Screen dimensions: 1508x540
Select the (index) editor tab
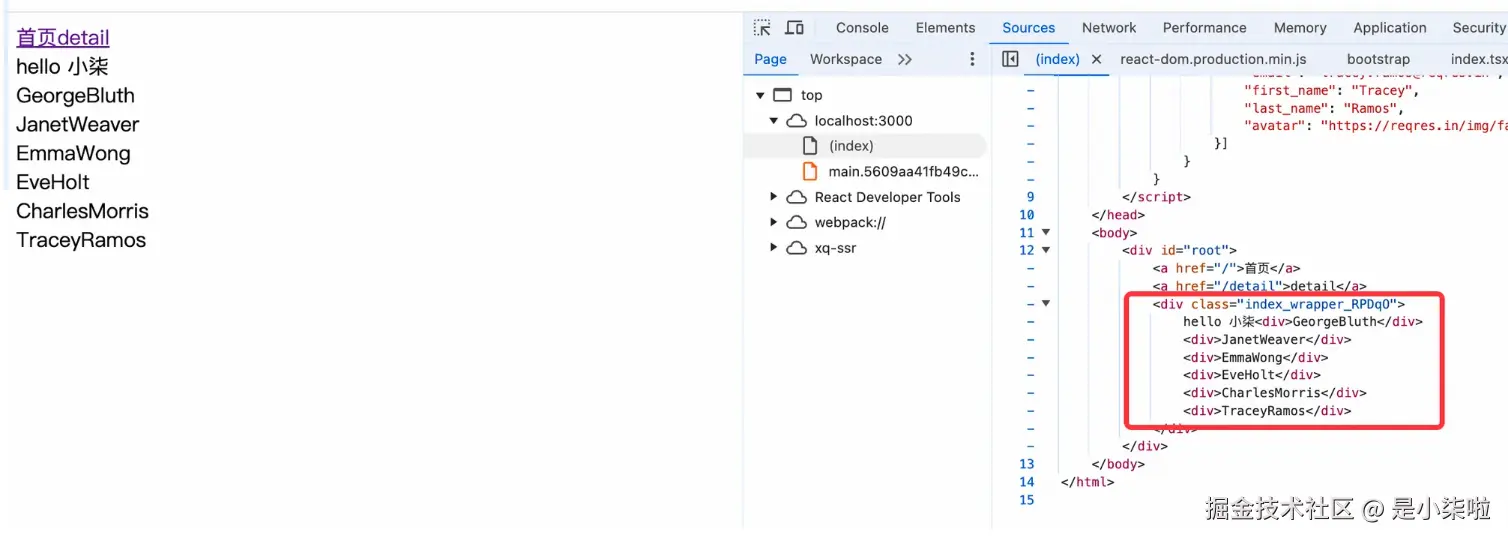click(1058, 59)
